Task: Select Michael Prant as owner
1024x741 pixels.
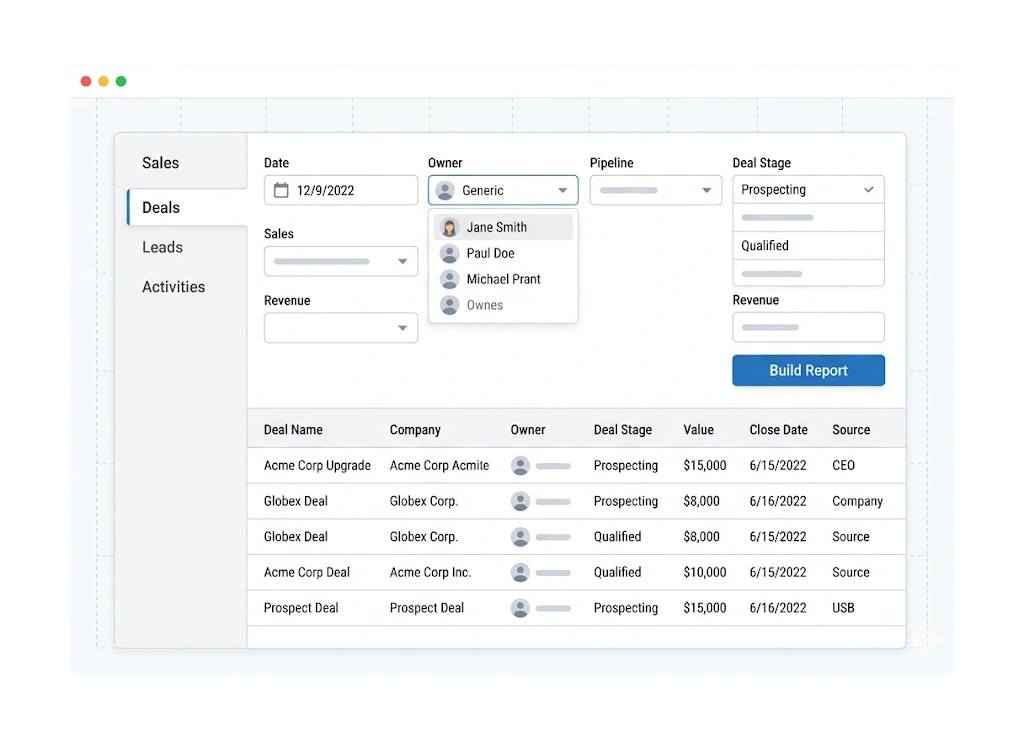Action: (x=504, y=279)
